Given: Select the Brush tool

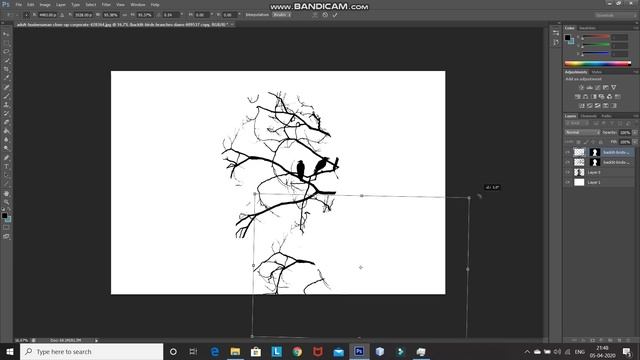Looking at the screenshot, I should point(6,96).
